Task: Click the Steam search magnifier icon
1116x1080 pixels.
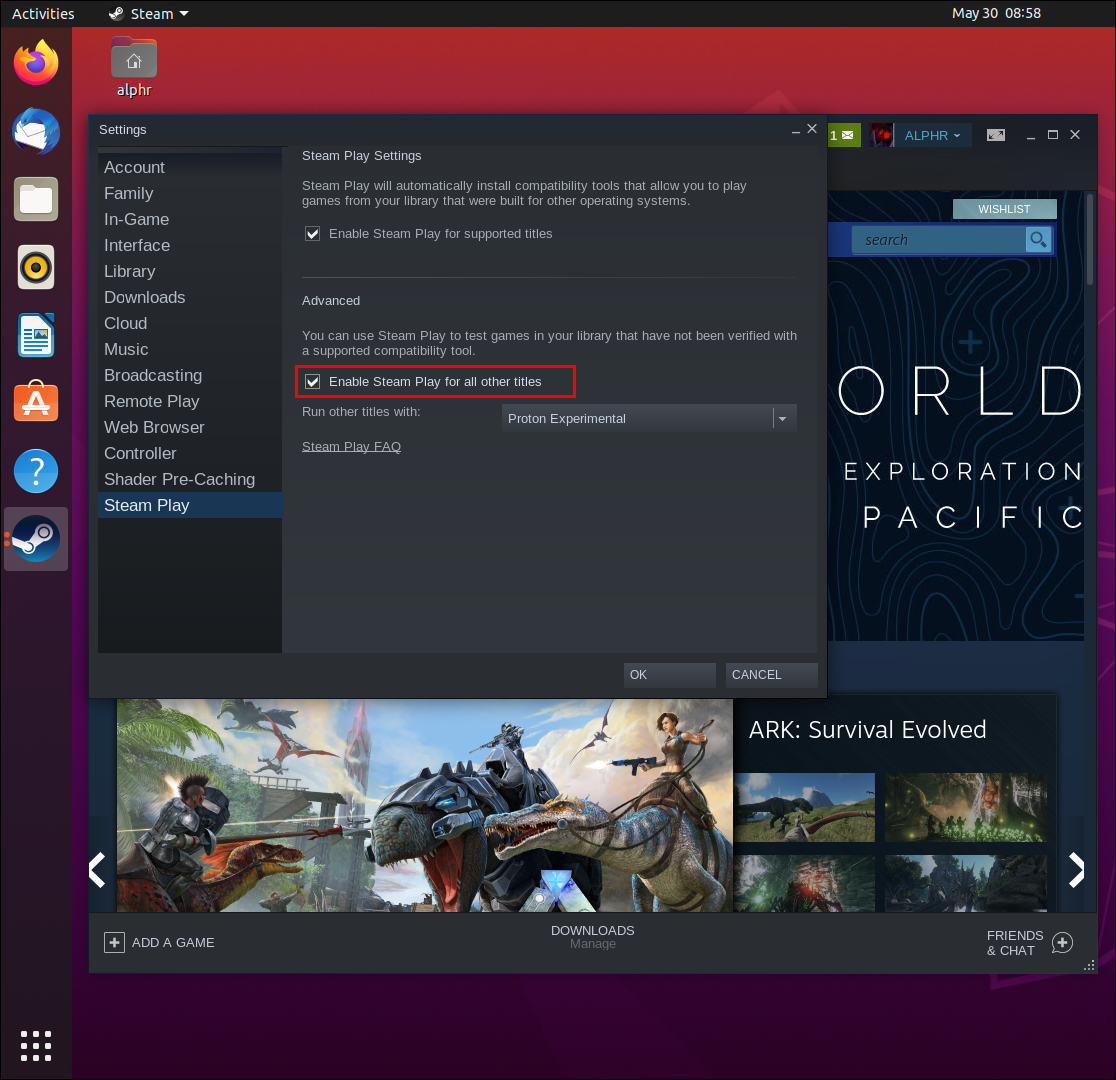Action: coord(1038,239)
